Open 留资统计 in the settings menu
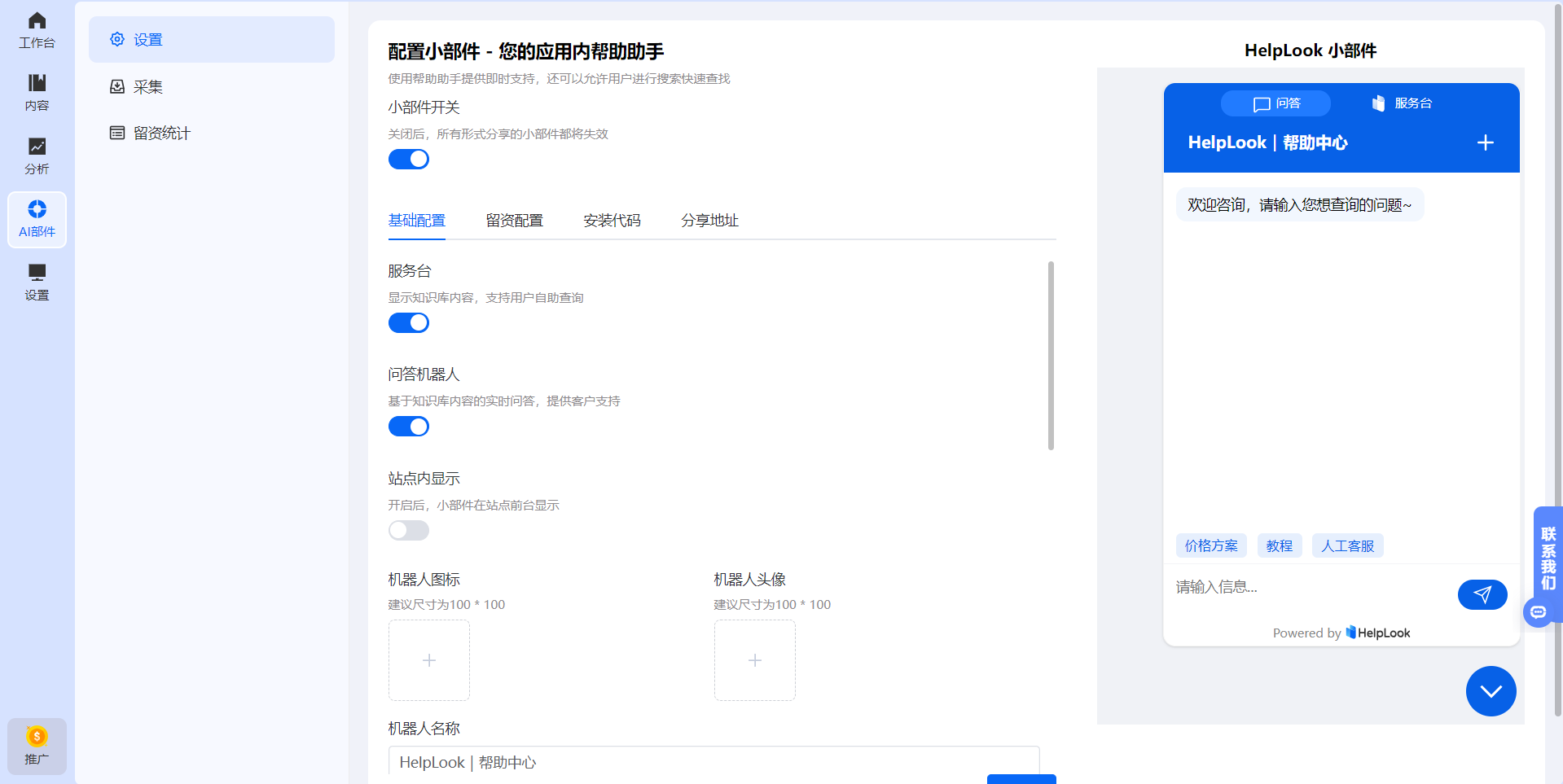 tap(161, 133)
